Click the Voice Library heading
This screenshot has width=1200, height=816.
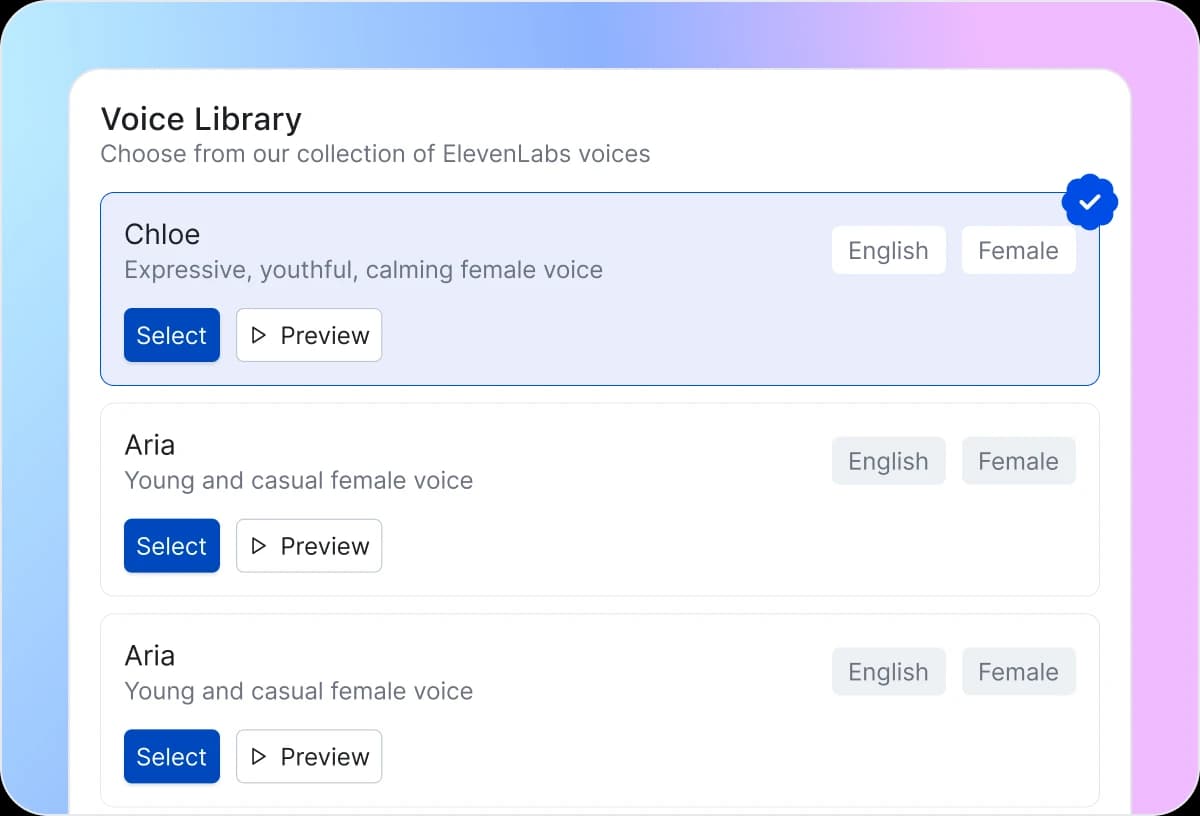point(200,118)
